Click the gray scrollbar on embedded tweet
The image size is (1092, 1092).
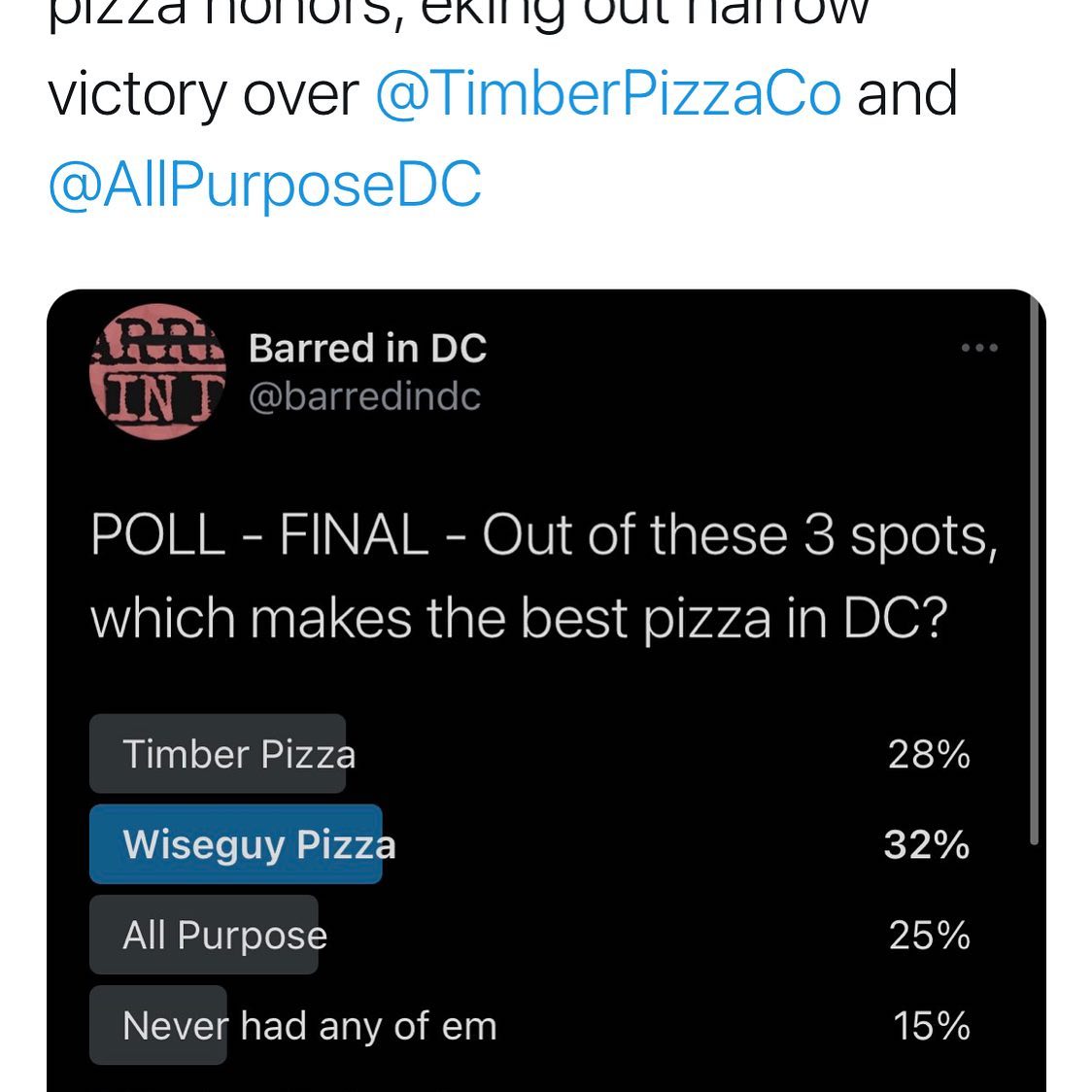tap(1035, 572)
